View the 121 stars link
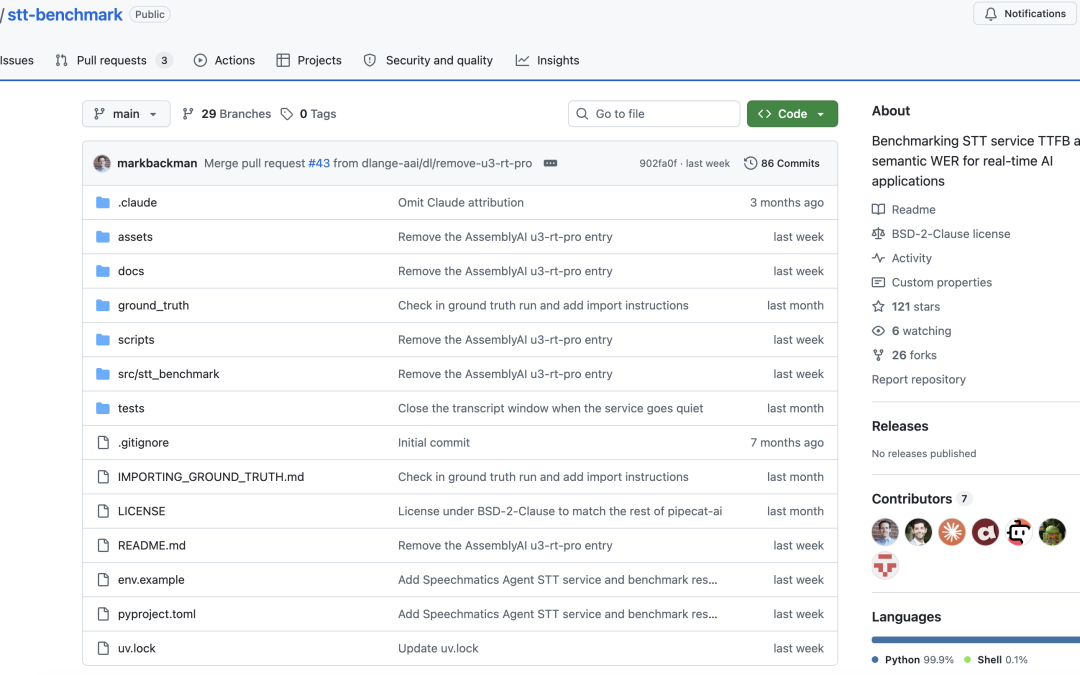The height and width of the screenshot is (675, 1080). pyautogui.click(x=906, y=307)
